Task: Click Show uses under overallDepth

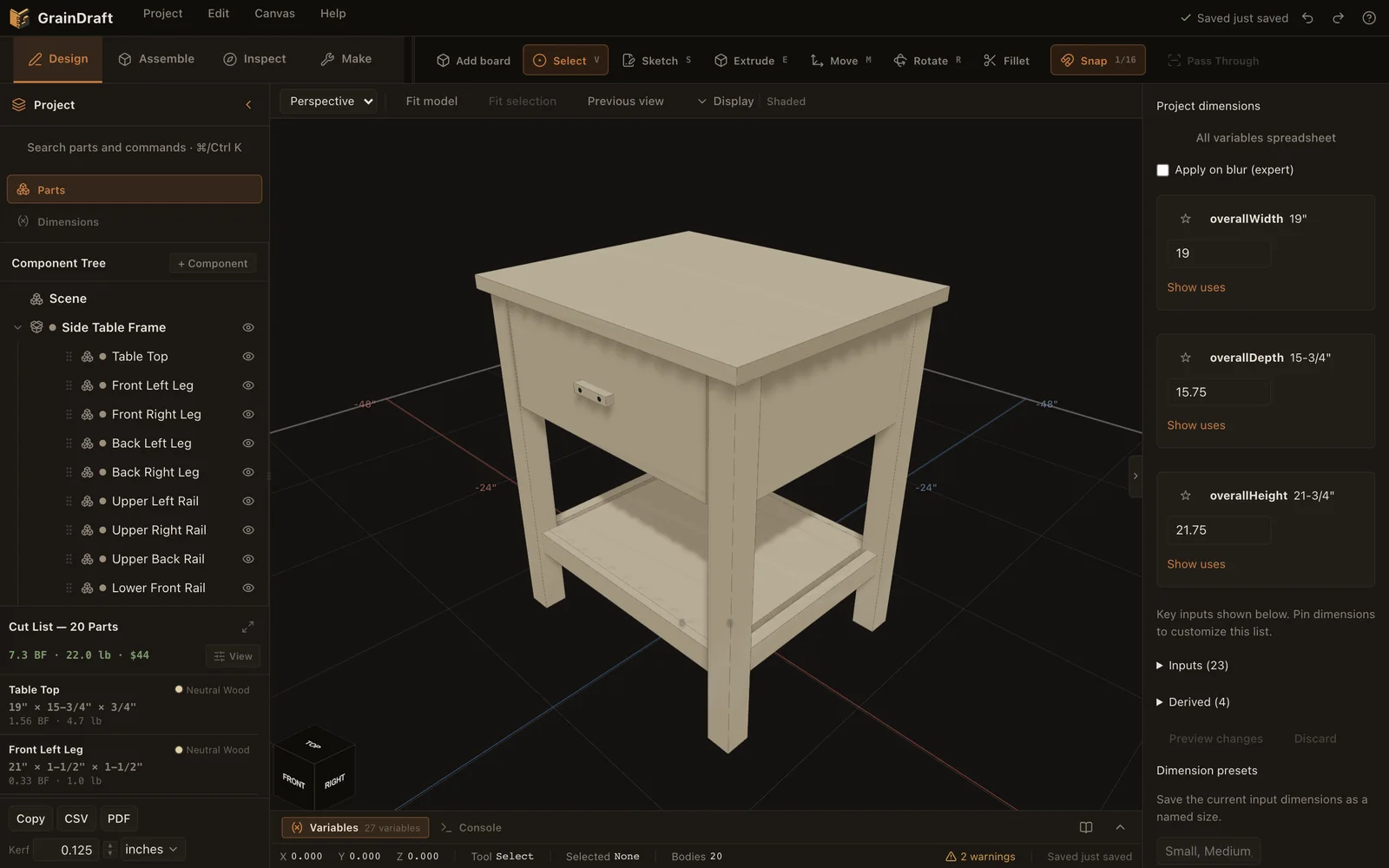Action: [x=1195, y=425]
